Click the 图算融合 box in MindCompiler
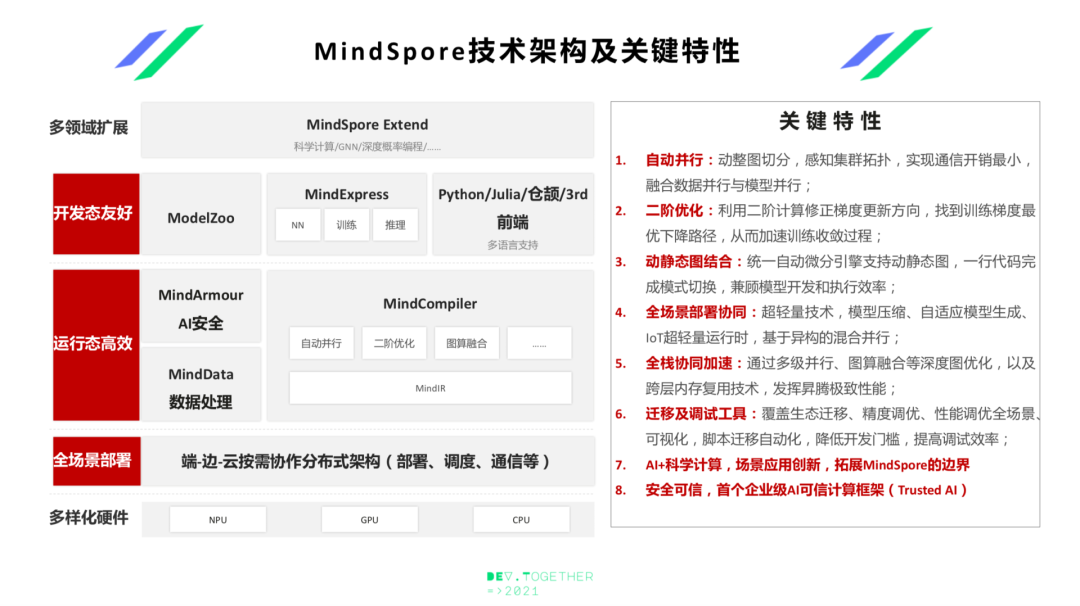This screenshot has width=1080, height=606. tap(466, 343)
